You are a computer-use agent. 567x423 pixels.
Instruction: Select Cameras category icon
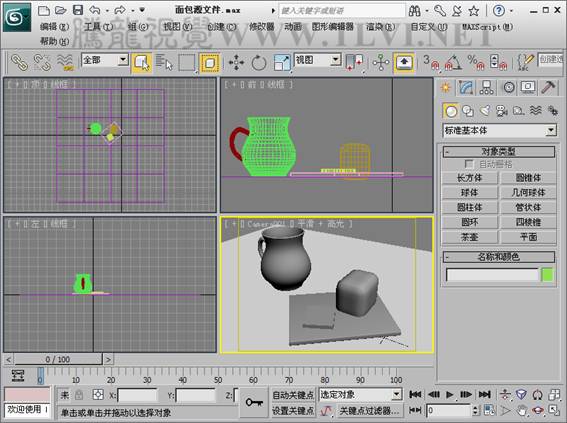[x=502, y=111]
